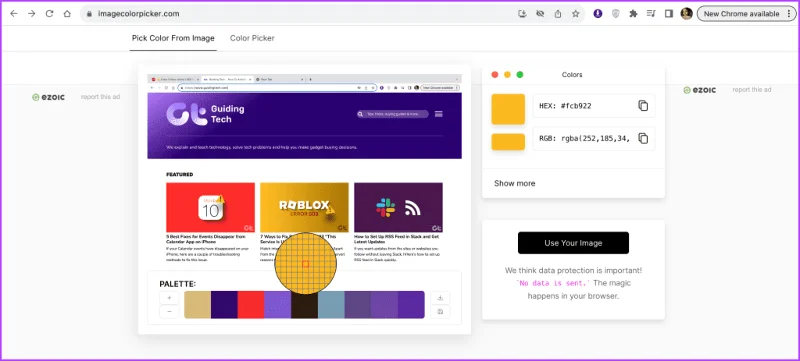The width and height of the screenshot is (800, 361).
Task: Click the 'No data is sent.' pink text
Action: tap(554, 283)
